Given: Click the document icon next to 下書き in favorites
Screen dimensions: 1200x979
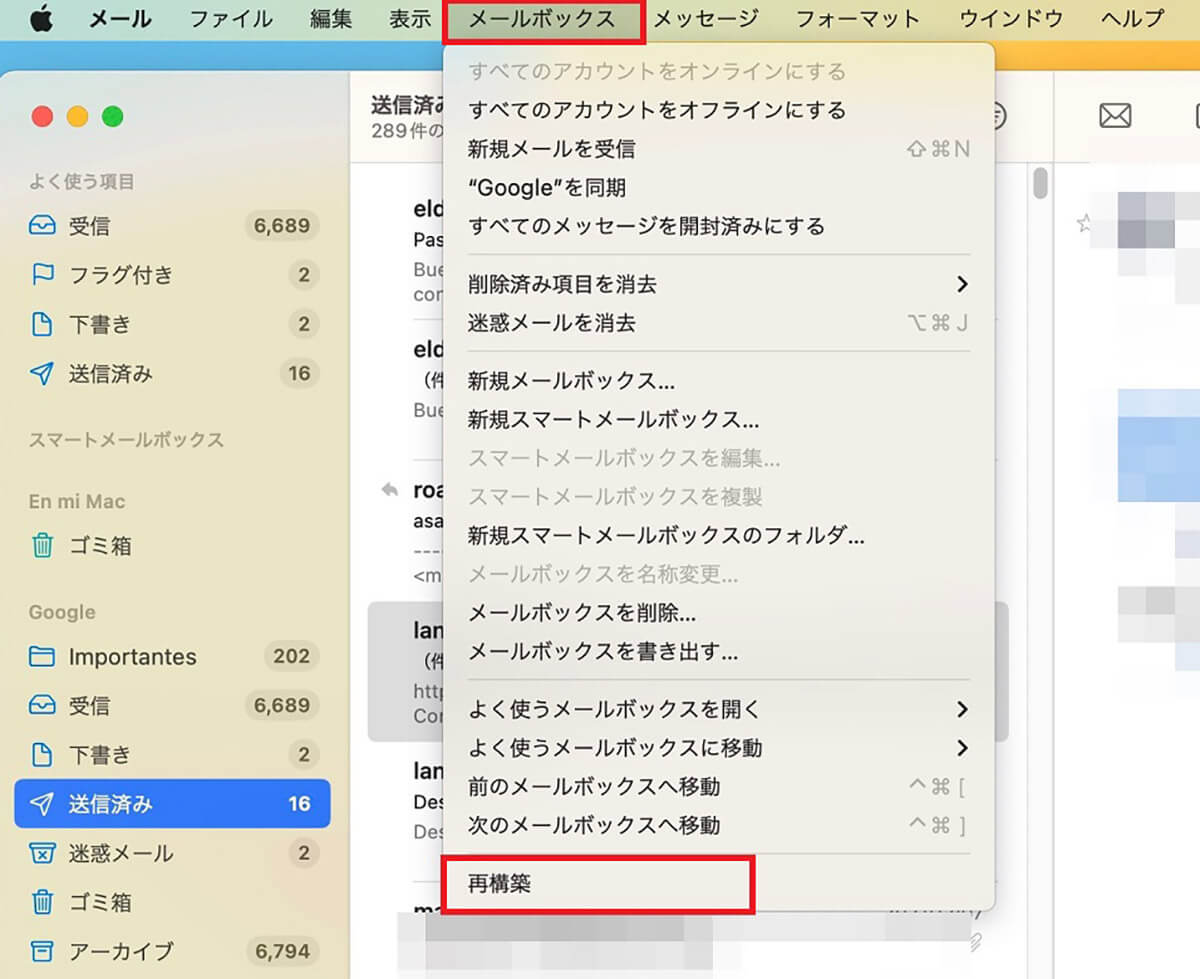Looking at the screenshot, I should tap(42, 324).
